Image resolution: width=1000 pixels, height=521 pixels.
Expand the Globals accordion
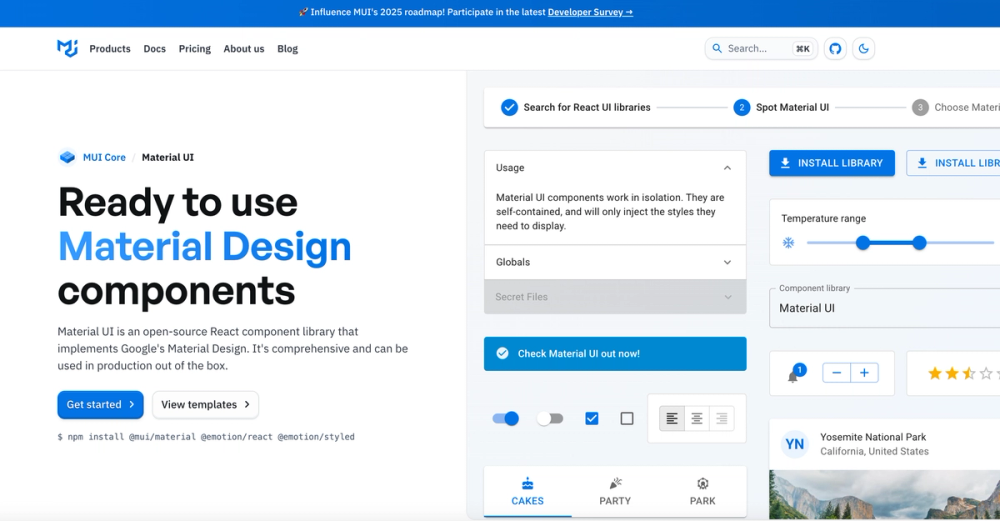[x=615, y=262]
